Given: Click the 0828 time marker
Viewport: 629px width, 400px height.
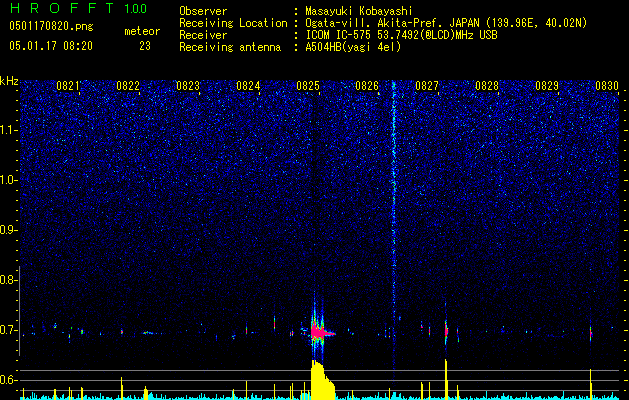Looking at the screenshot, I should (487, 86).
